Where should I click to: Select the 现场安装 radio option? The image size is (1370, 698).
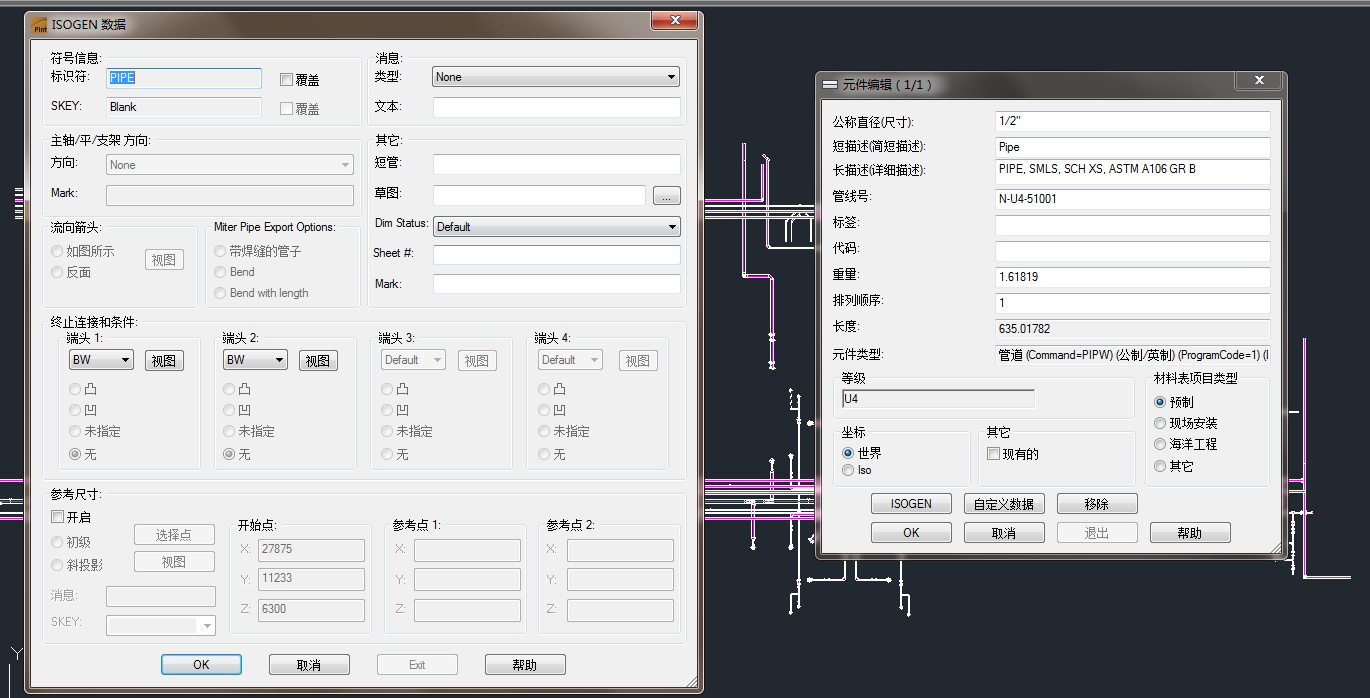1160,423
